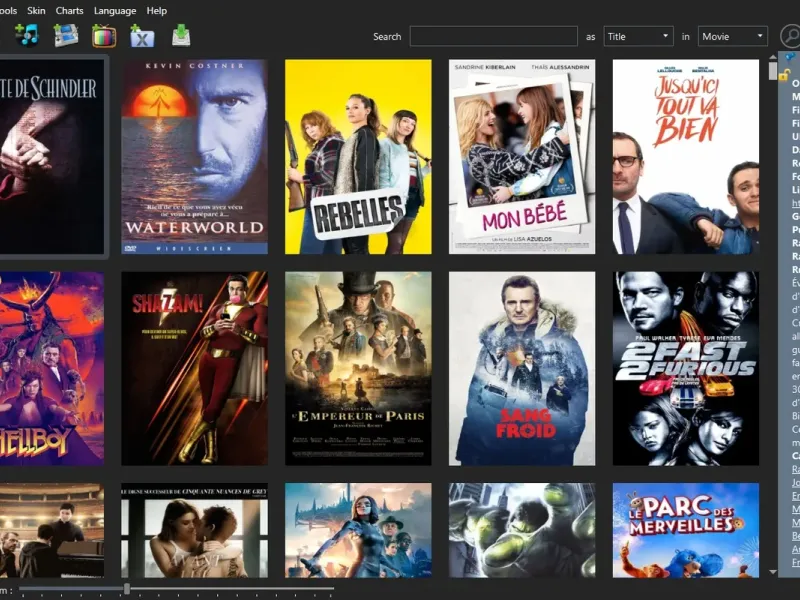Click the Add Music toolbar icon

[x=27, y=36]
